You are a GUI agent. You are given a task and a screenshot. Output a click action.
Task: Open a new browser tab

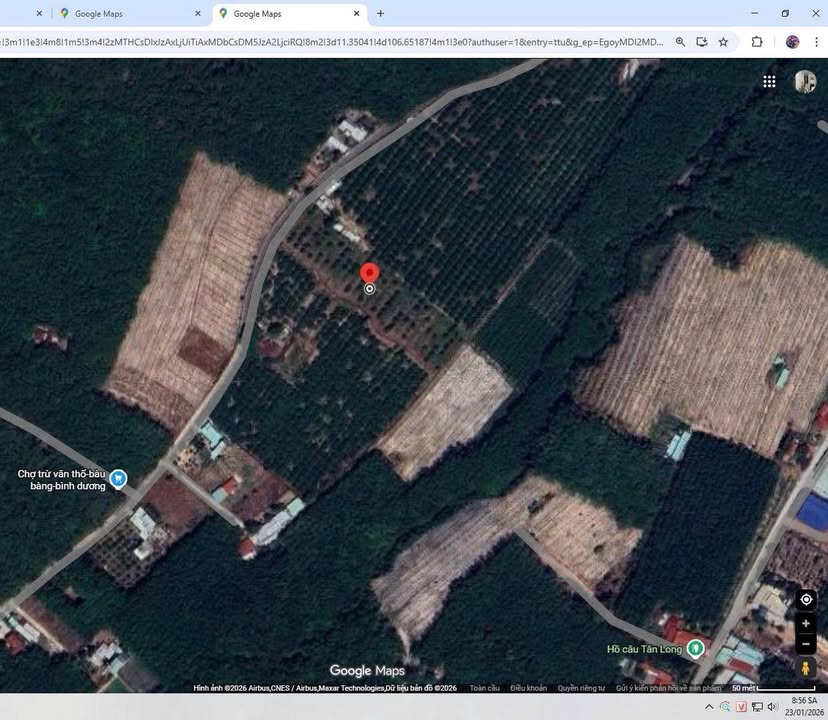[380, 14]
